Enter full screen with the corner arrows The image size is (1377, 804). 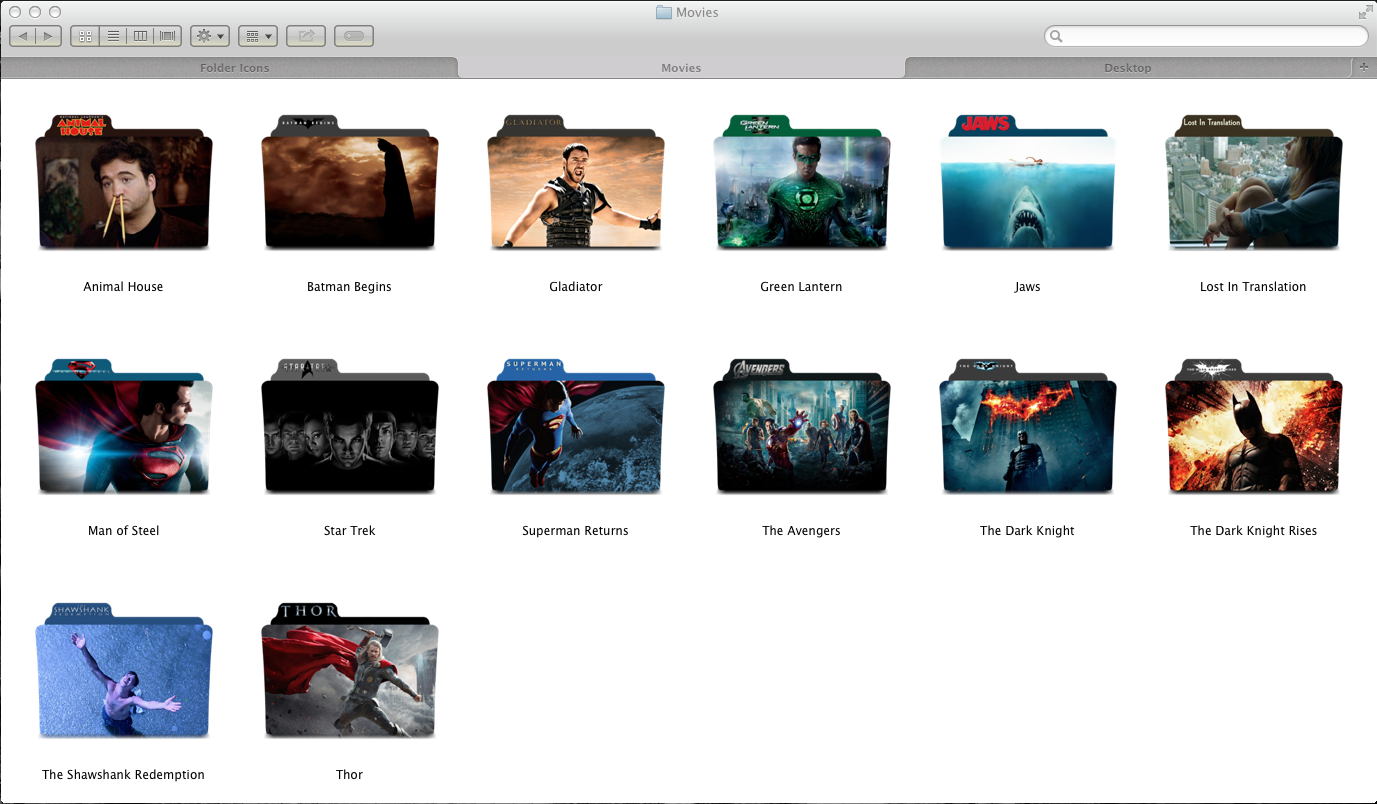tap(1365, 12)
